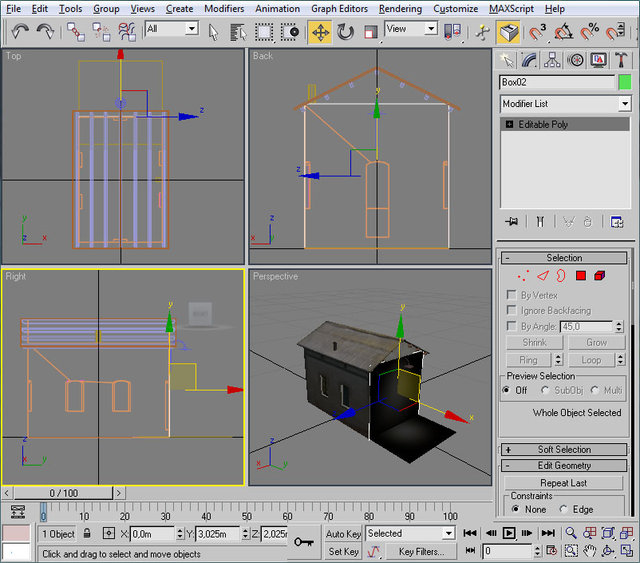Select the Move tool in the toolbar
The image size is (640, 563).
click(x=320, y=31)
